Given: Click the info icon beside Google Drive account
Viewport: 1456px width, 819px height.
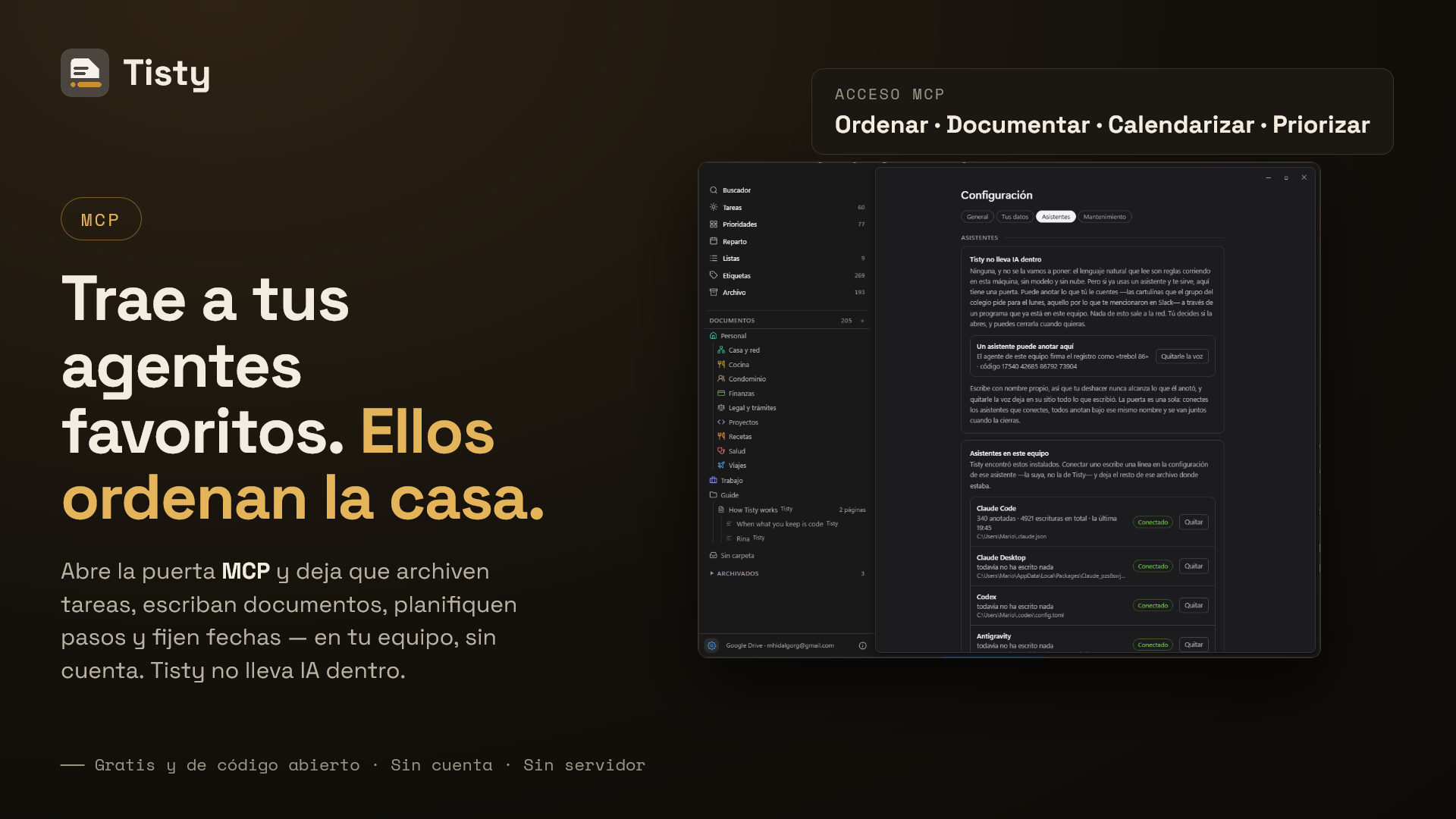Looking at the screenshot, I should tap(862, 645).
